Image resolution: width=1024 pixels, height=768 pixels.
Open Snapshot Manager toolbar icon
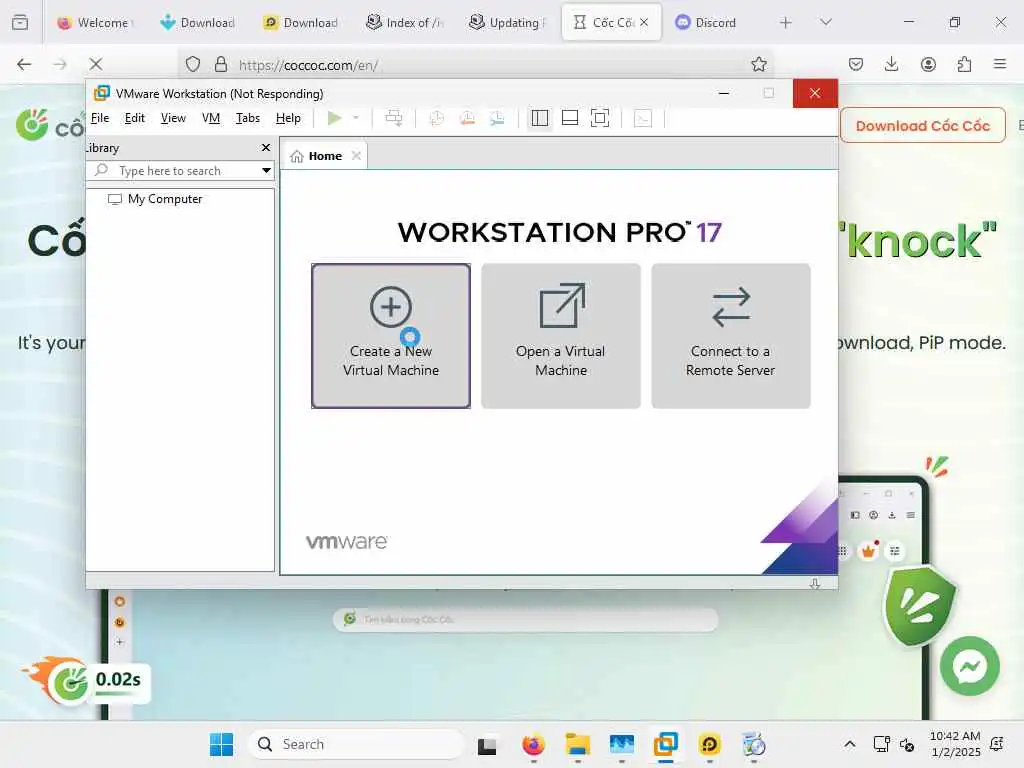click(x=497, y=118)
